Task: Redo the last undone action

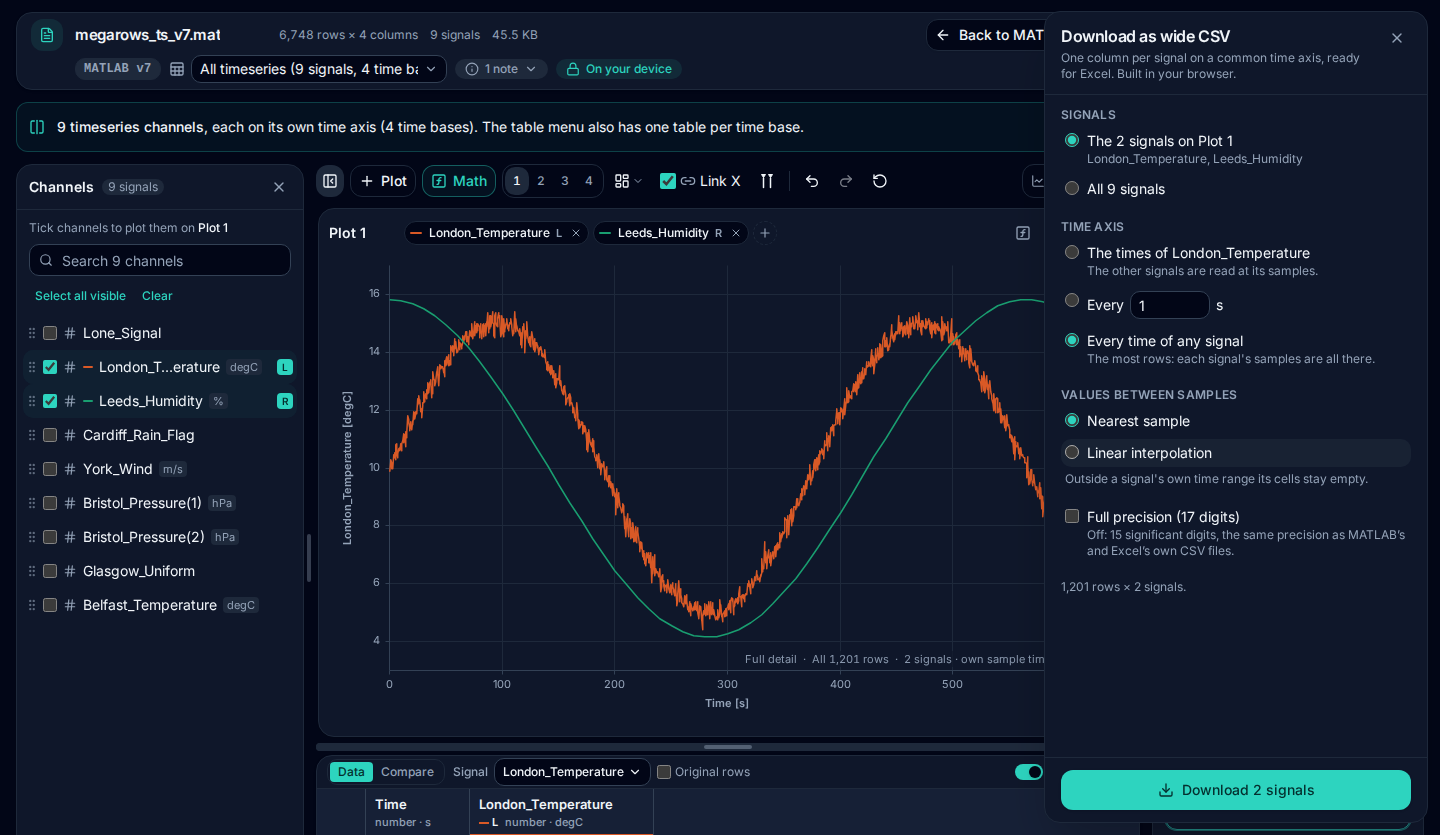Action: pos(846,181)
